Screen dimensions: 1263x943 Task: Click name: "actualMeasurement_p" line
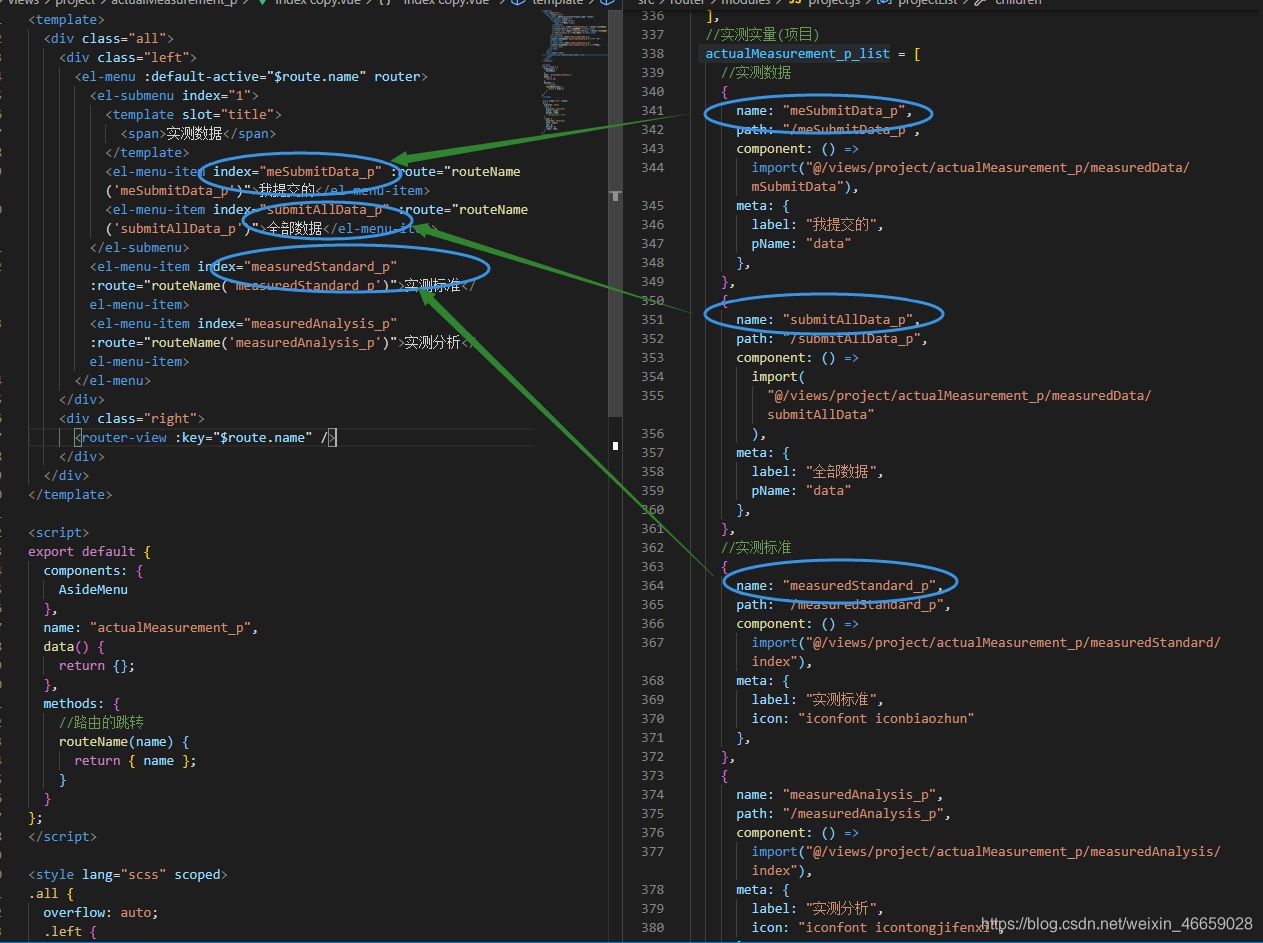pos(151,627)
